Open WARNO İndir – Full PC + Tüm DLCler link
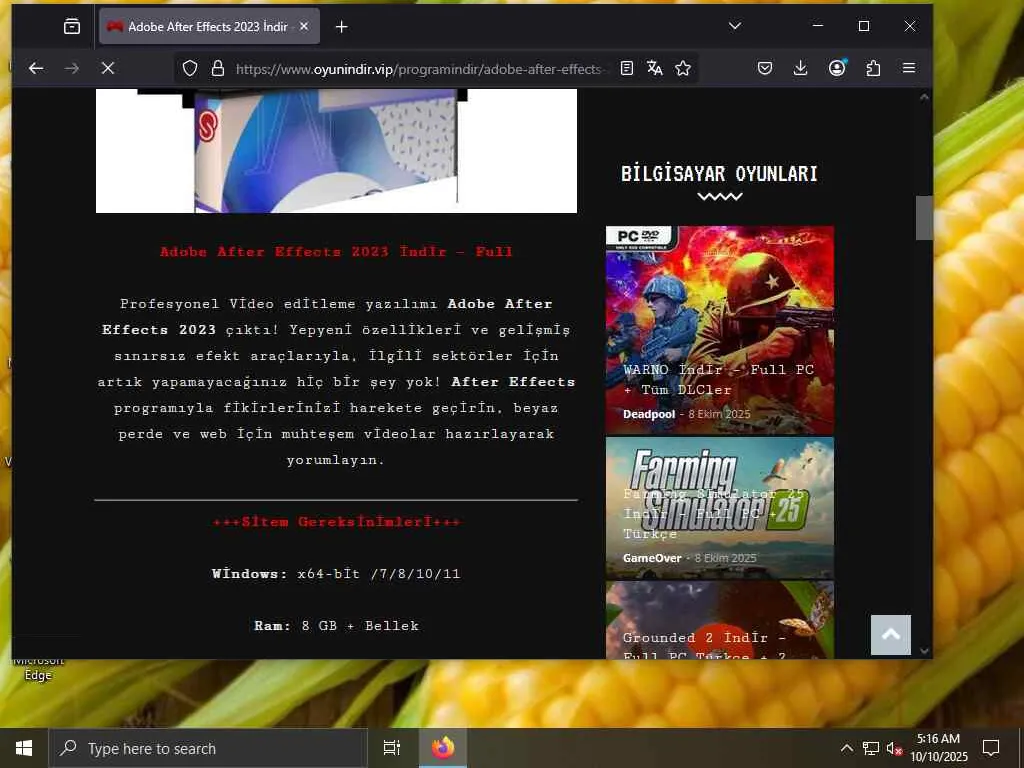The height and width of the screenshot is (768, 1024). pyautogui.click(x=718, y=379)
